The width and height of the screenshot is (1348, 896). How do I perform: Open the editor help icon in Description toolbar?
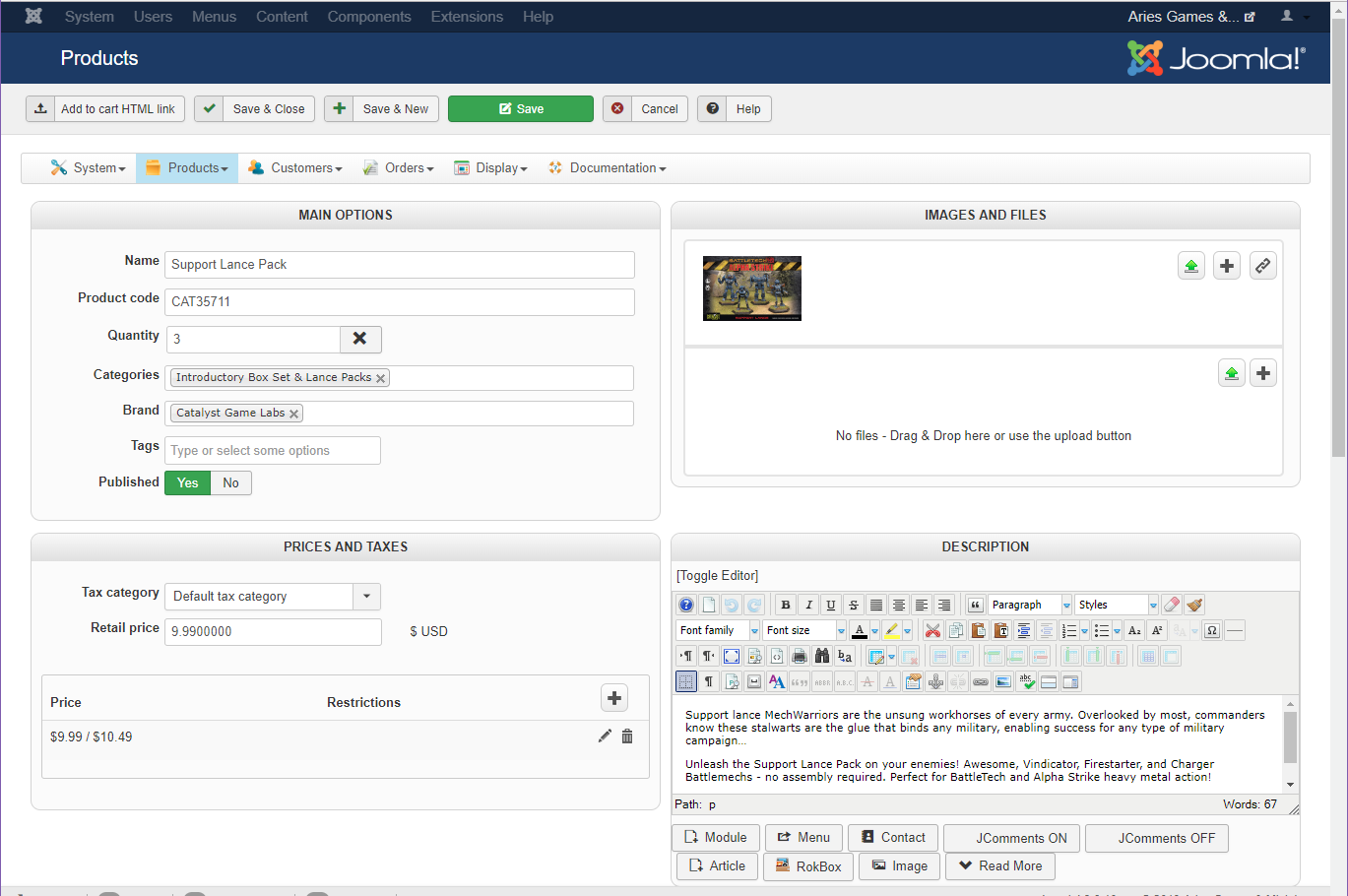click(x=686, y=605)
